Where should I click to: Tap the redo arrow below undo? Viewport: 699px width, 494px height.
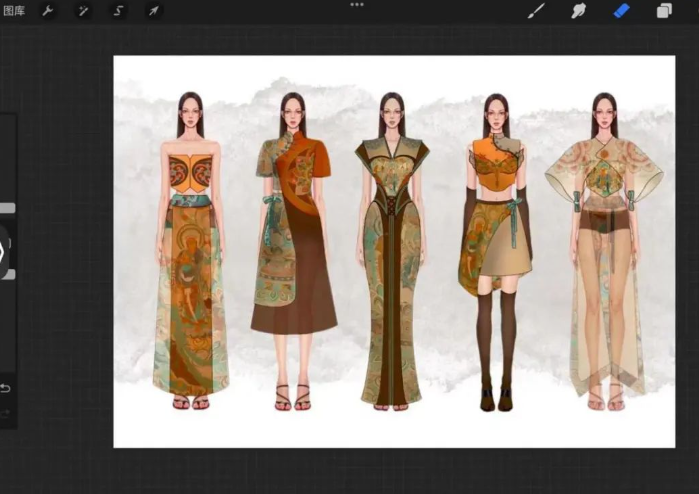[x=5, y=412]
